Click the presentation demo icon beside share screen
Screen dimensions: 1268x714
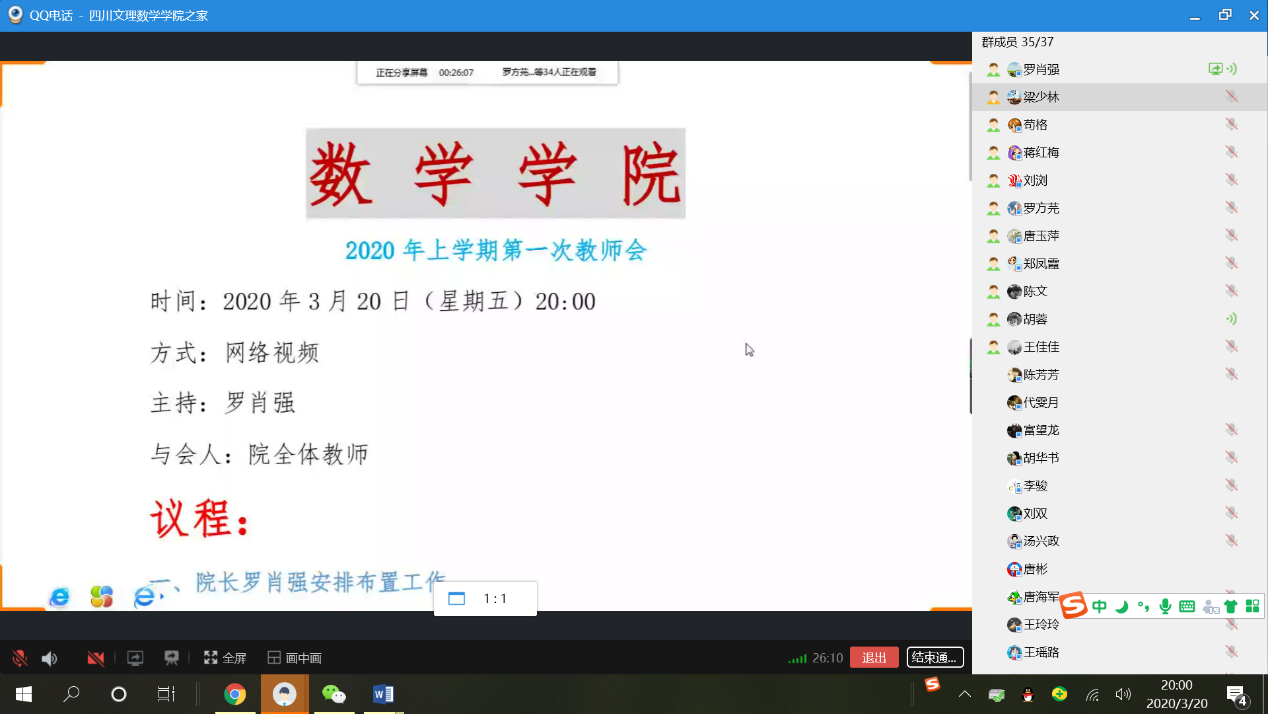click(x=171, y=658)
